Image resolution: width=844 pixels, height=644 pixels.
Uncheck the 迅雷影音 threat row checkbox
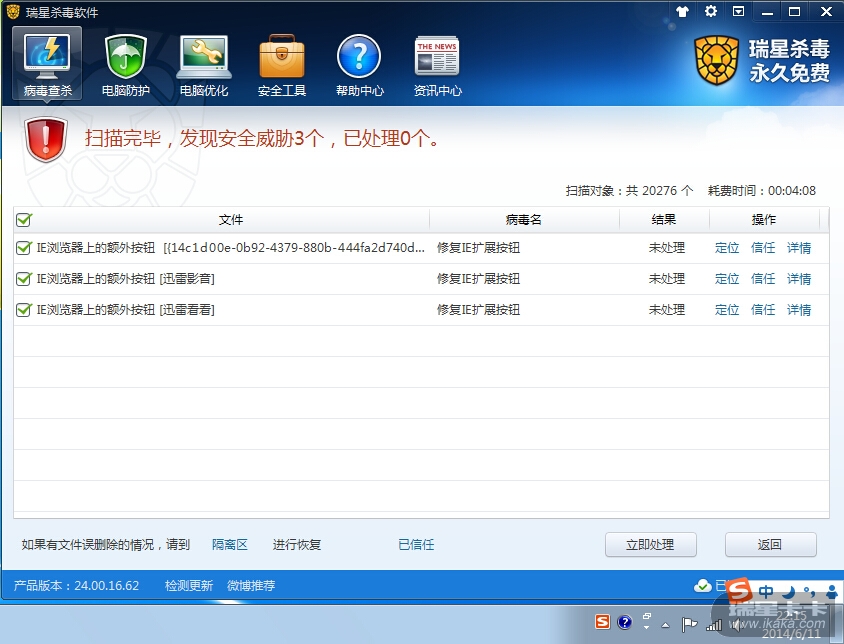coord(24,279)
